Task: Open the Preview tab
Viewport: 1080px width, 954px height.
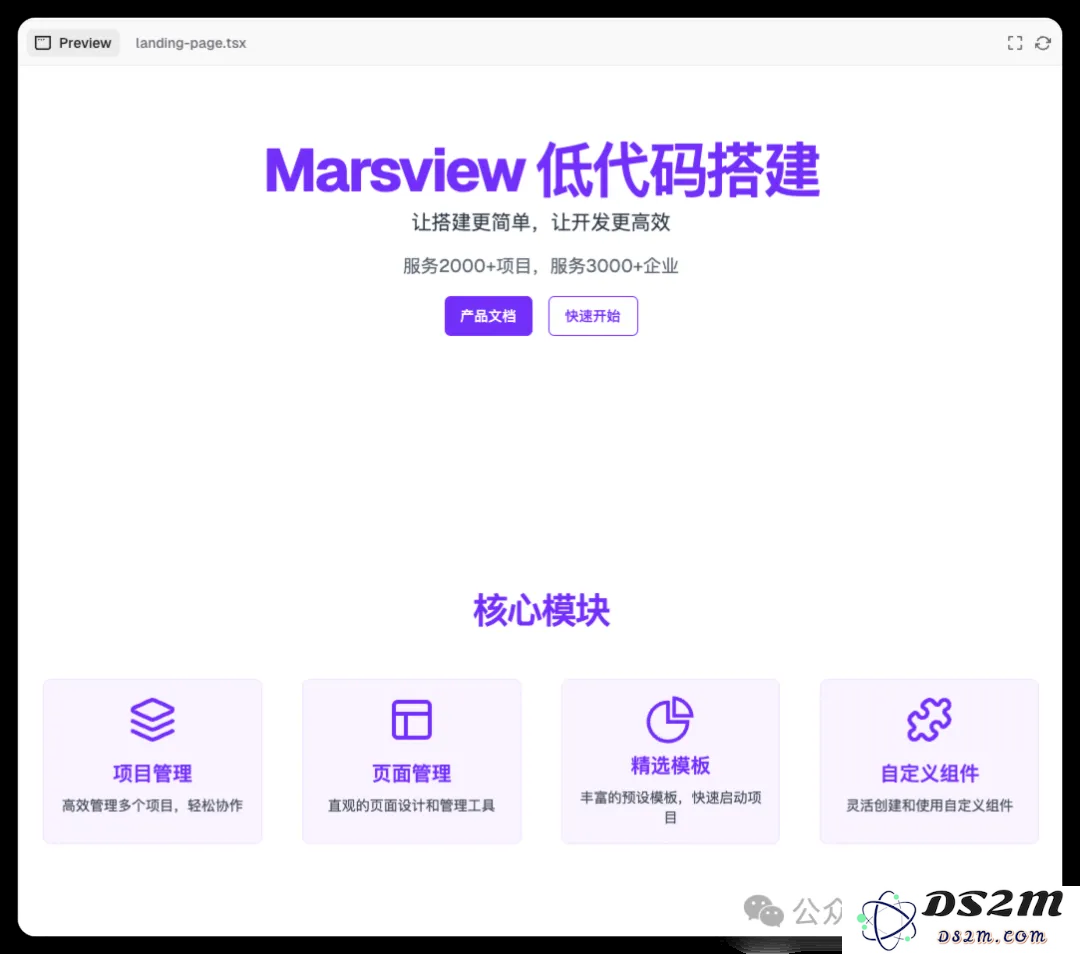Action: coord(73,43)
